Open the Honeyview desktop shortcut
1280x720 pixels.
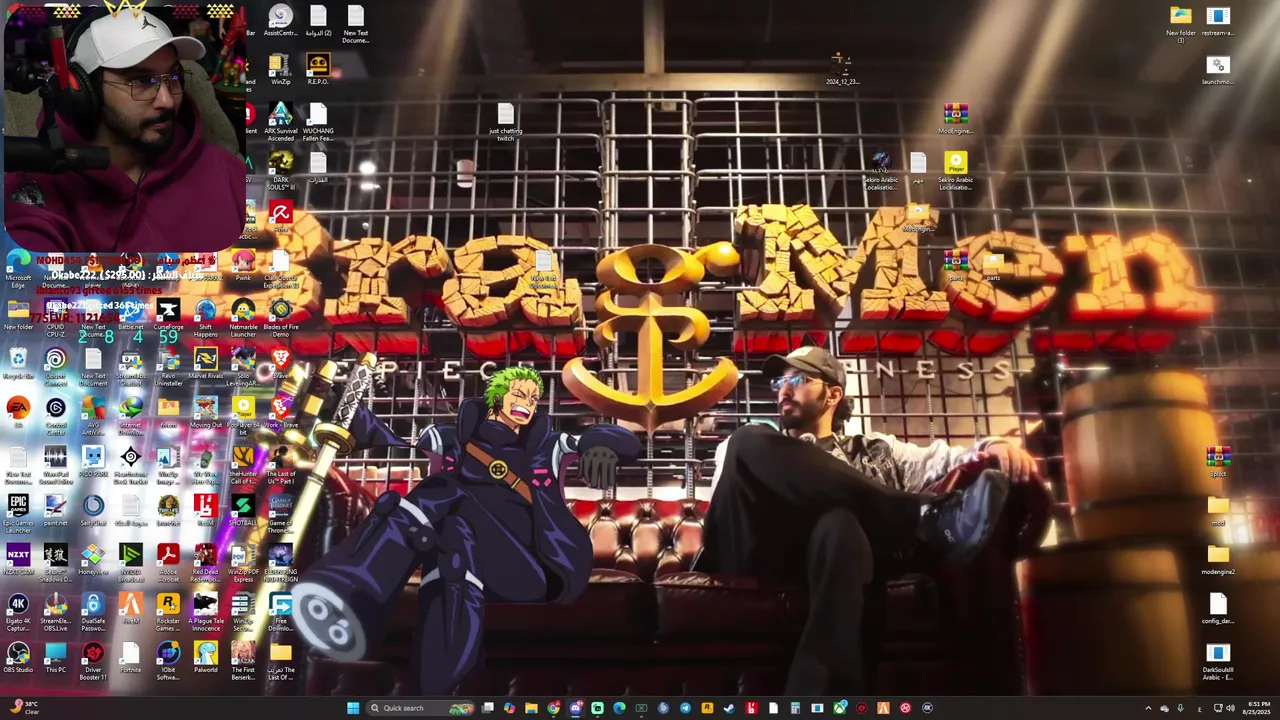(x=93, y=560)
